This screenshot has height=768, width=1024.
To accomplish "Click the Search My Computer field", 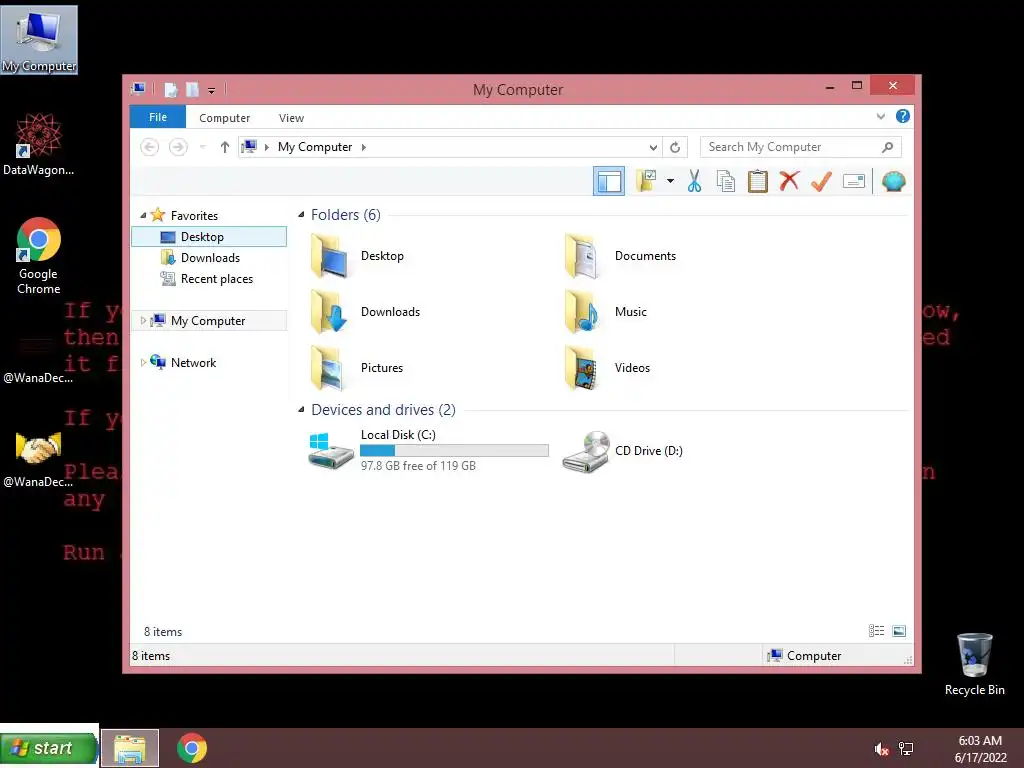I will (801, 147).
